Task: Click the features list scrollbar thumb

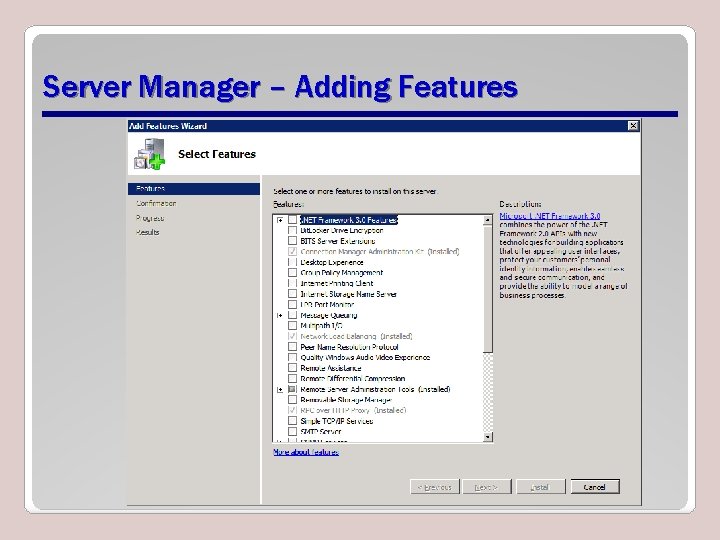Action: pyautogui.click(x=488, y=289)
